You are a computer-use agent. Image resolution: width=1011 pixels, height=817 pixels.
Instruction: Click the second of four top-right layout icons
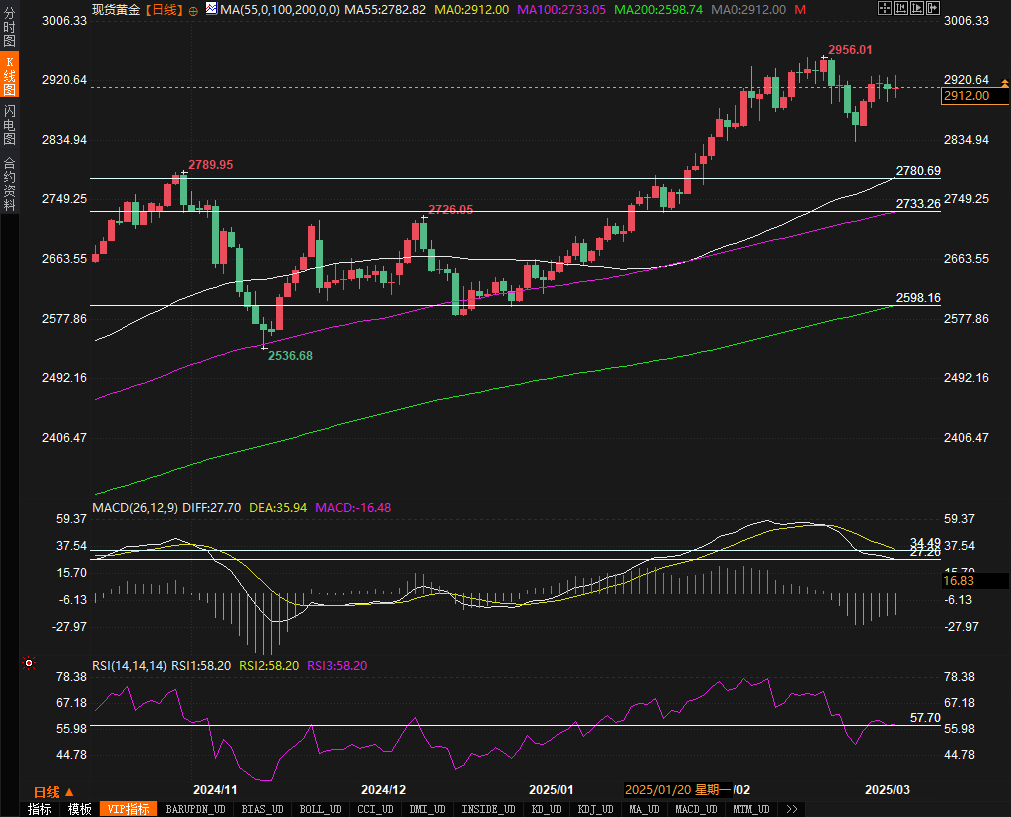(900, 8)
